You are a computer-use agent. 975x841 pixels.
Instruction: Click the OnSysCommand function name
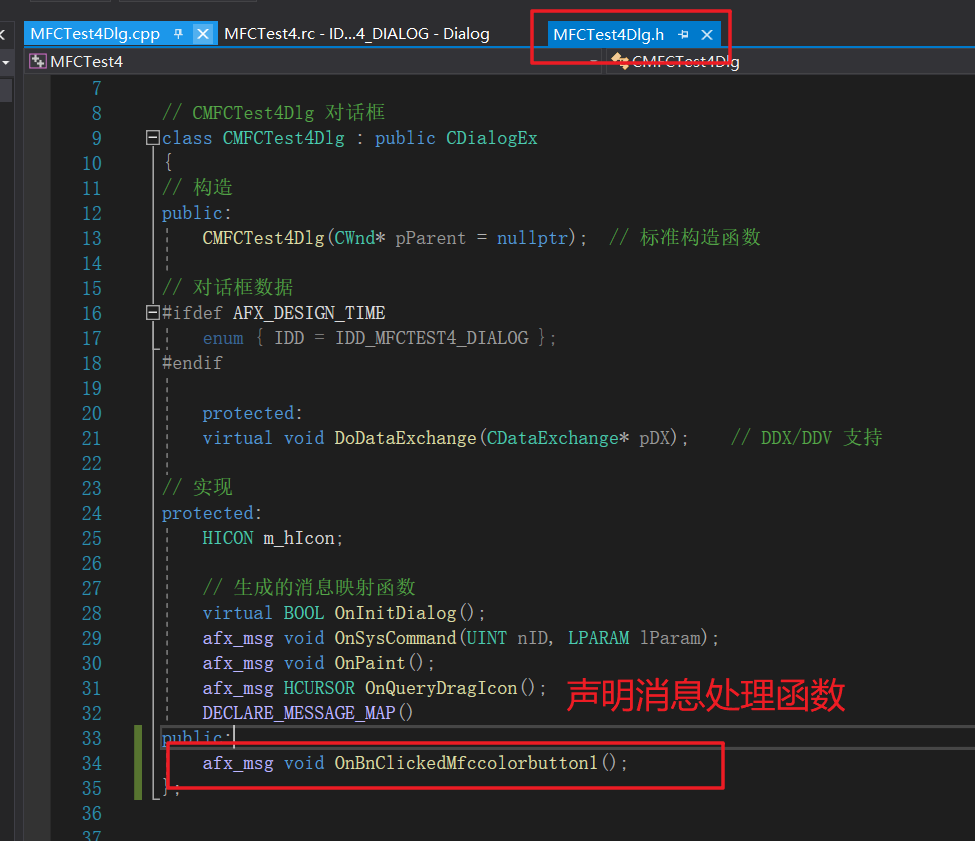395,638
